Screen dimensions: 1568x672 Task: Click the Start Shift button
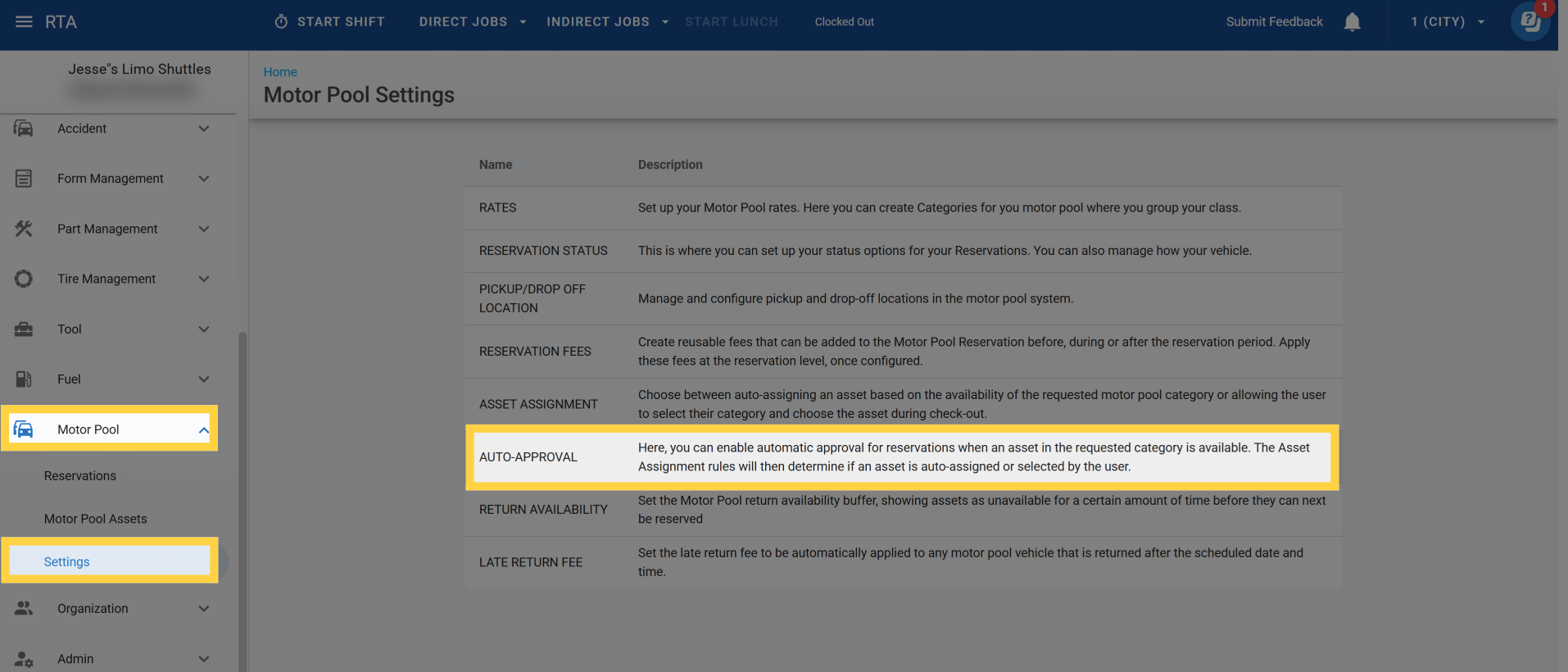coord(329,22)
